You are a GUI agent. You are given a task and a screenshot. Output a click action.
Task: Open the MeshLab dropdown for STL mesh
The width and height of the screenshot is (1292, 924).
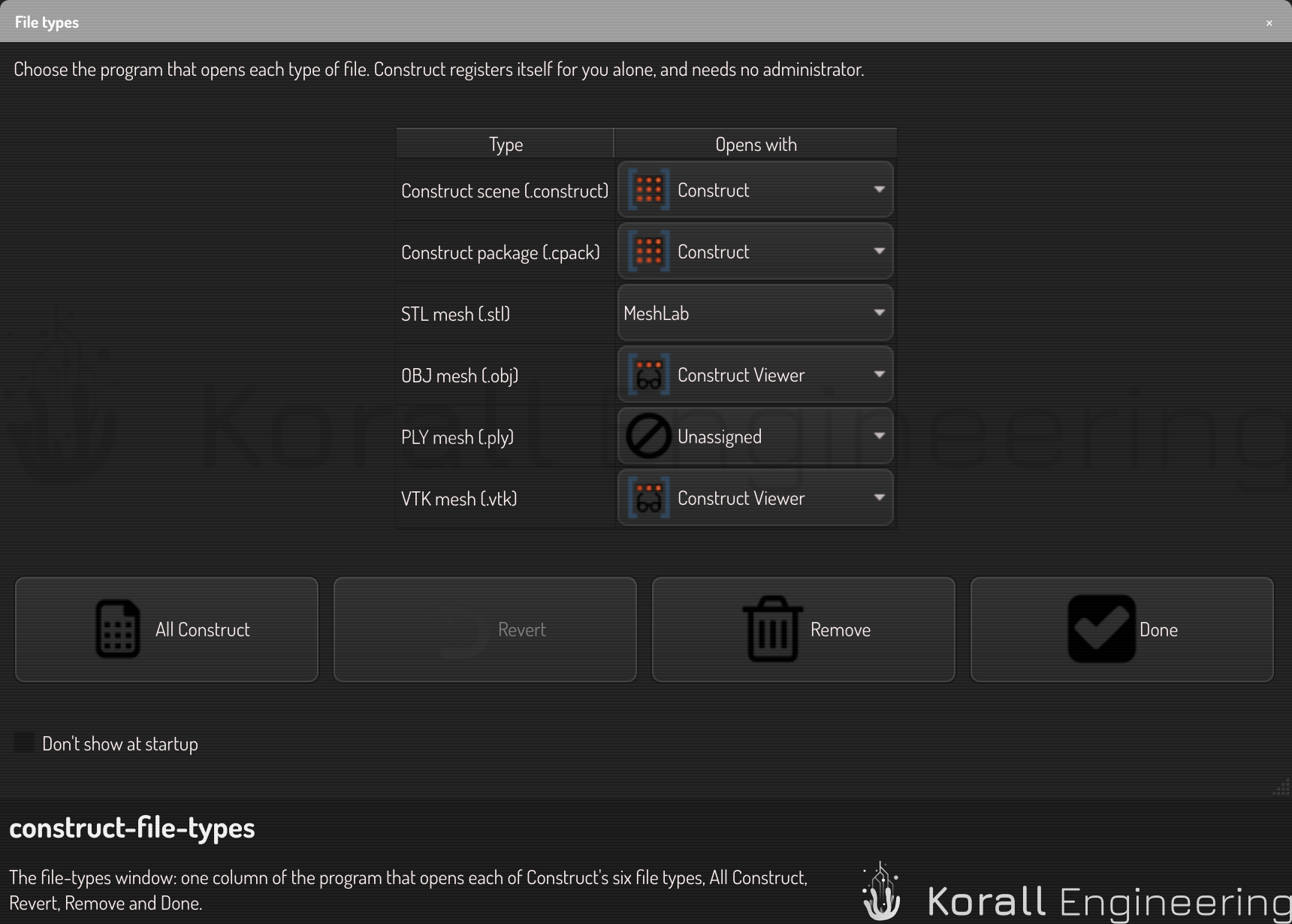[x=756, y=313]
